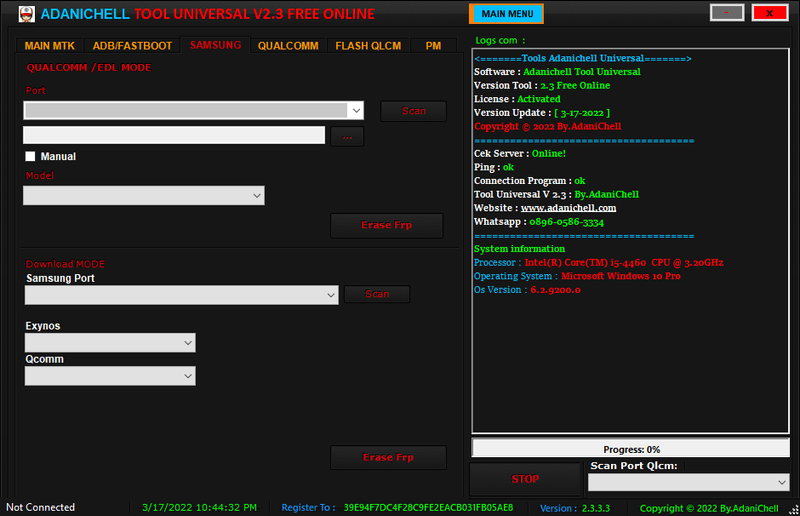Click Erase Frp under Download MODE
800x516 pixels.
coord(388,457)
